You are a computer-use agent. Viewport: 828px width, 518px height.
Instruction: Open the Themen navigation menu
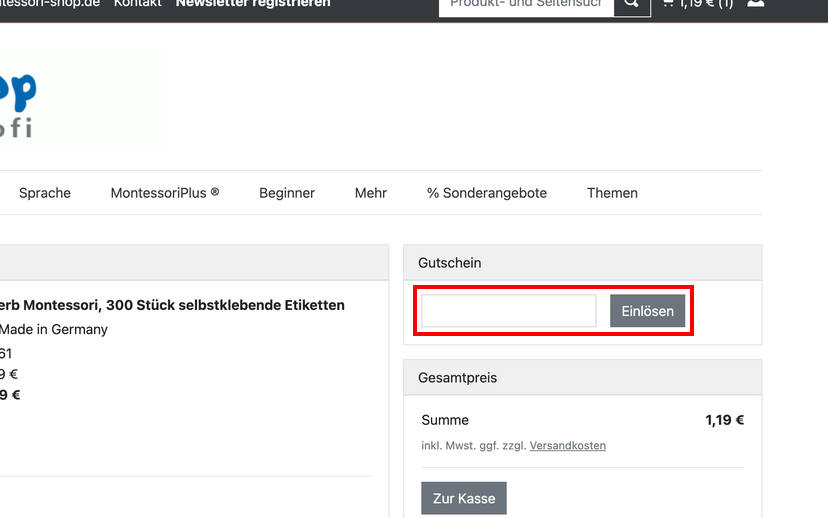click(612, 193)
